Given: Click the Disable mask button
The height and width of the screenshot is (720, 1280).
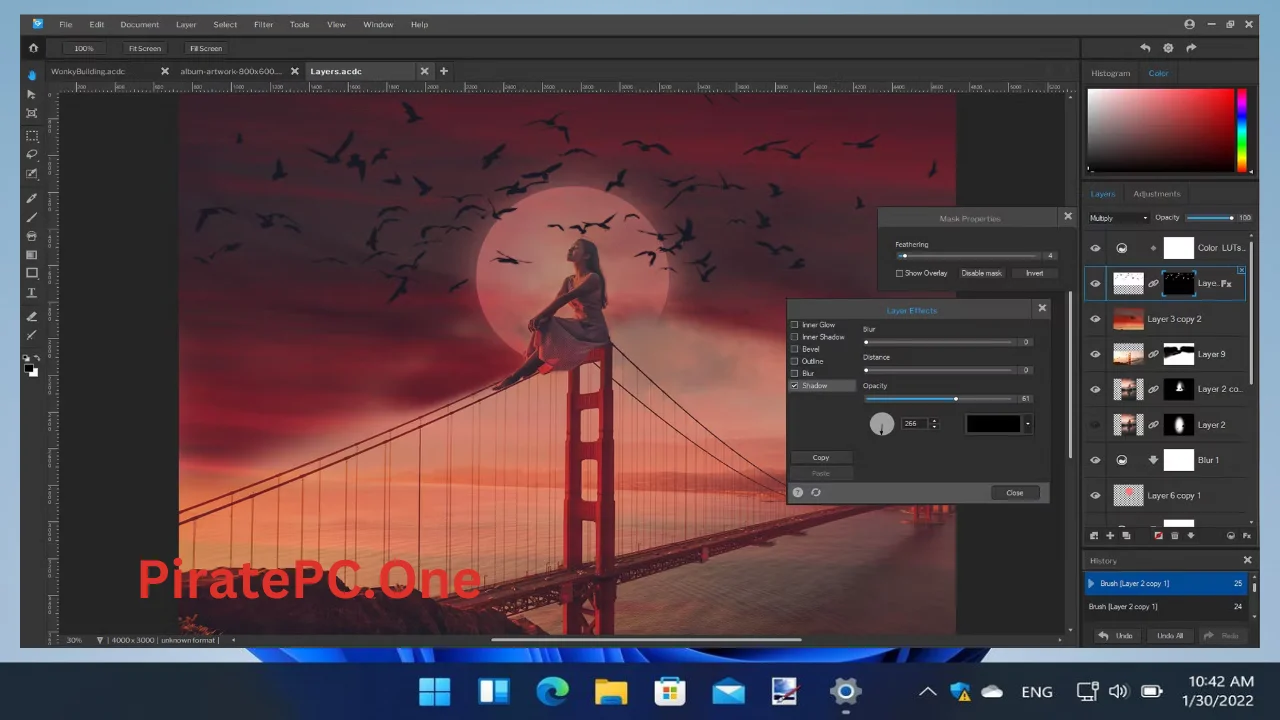Looking at the screenshot, I should (x=981, y=273).
